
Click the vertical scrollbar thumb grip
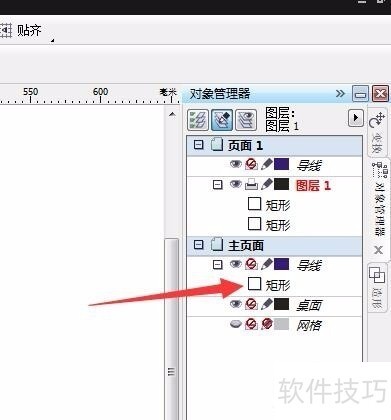(171, 371)
